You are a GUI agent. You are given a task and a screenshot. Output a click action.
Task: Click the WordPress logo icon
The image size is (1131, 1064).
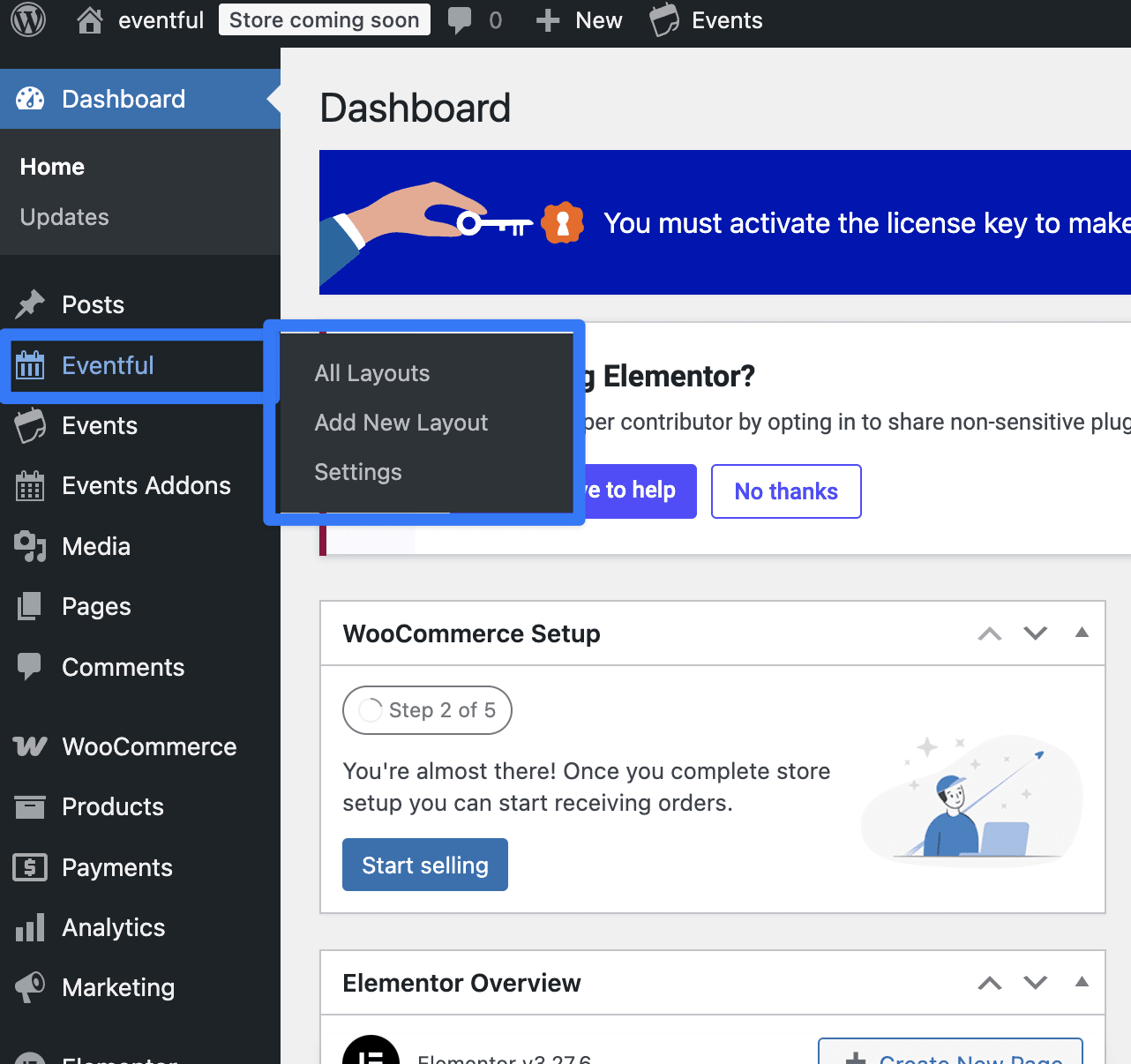(28, 19)
